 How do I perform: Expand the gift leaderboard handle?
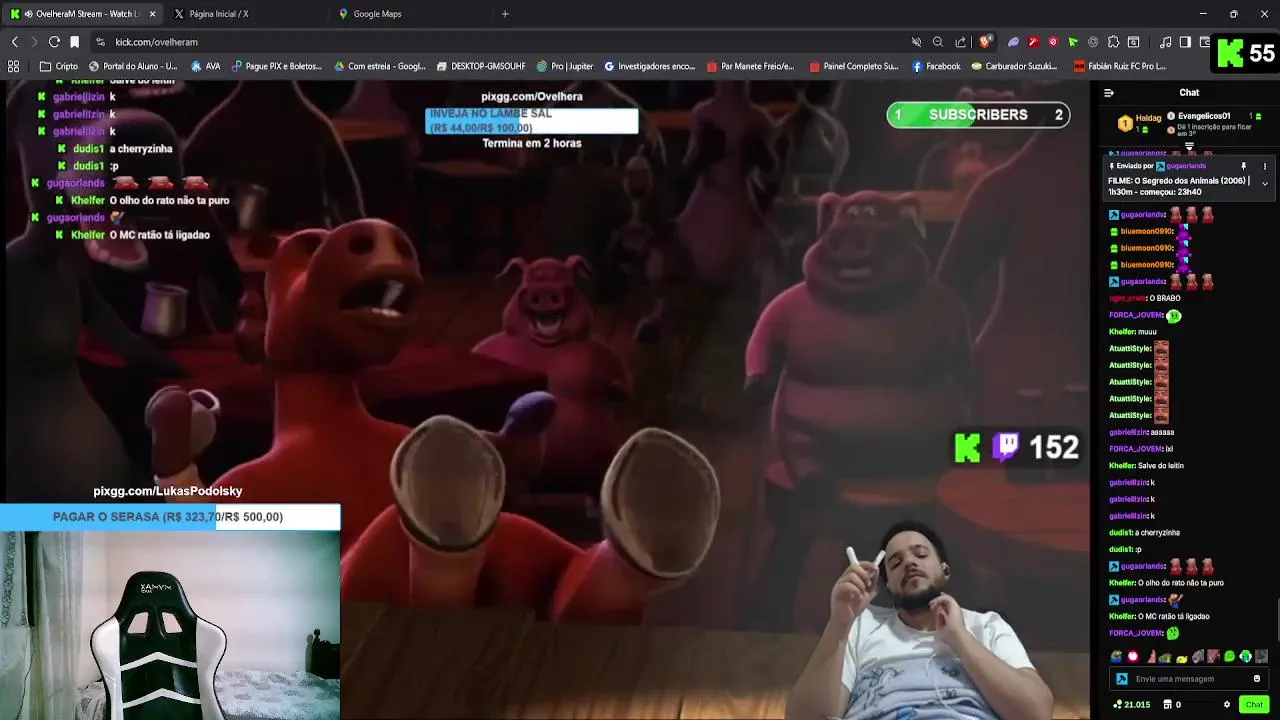tap(1189, 146)
